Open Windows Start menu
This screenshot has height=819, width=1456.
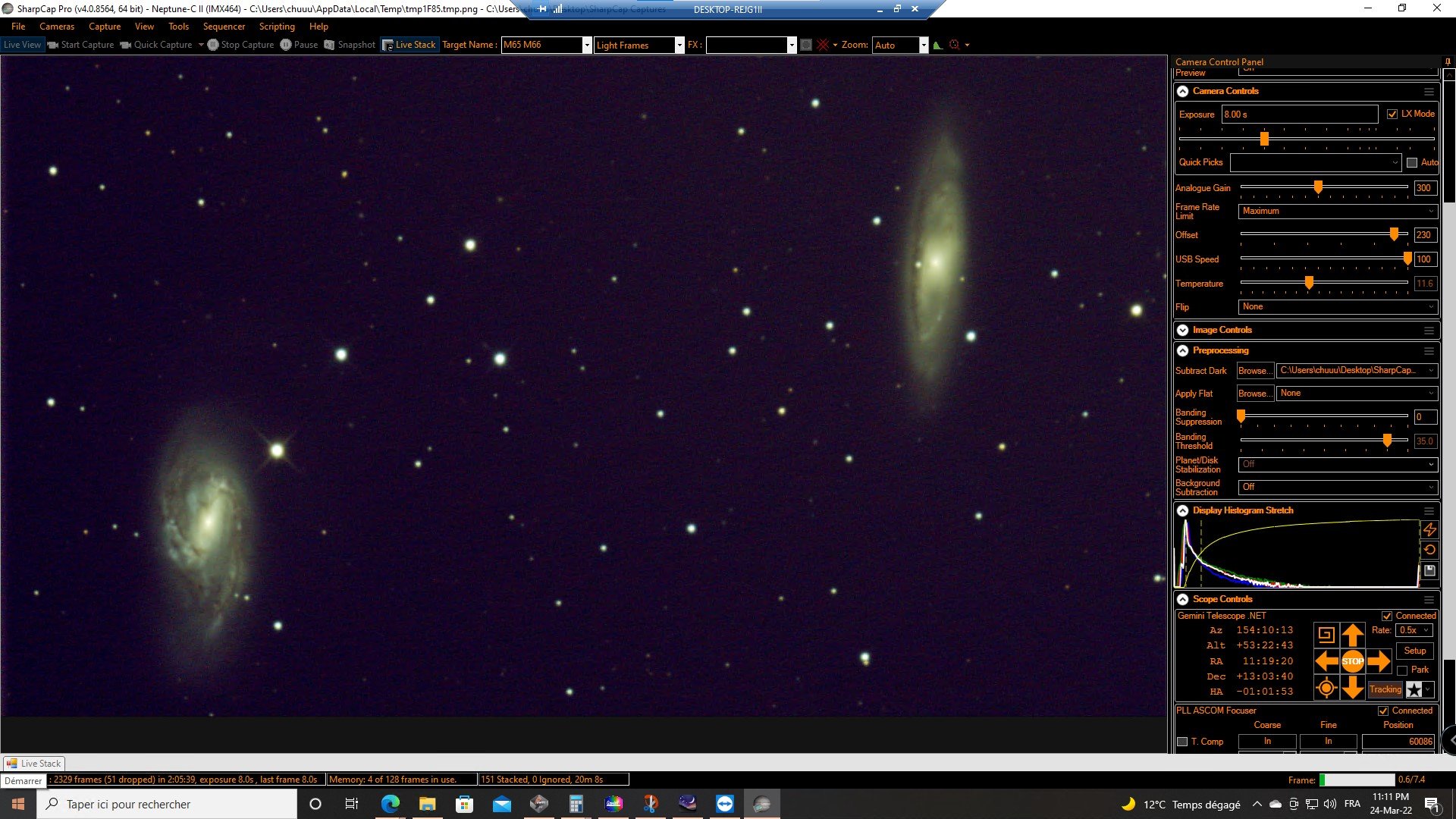pyautogui.click(x=18, y=804)
